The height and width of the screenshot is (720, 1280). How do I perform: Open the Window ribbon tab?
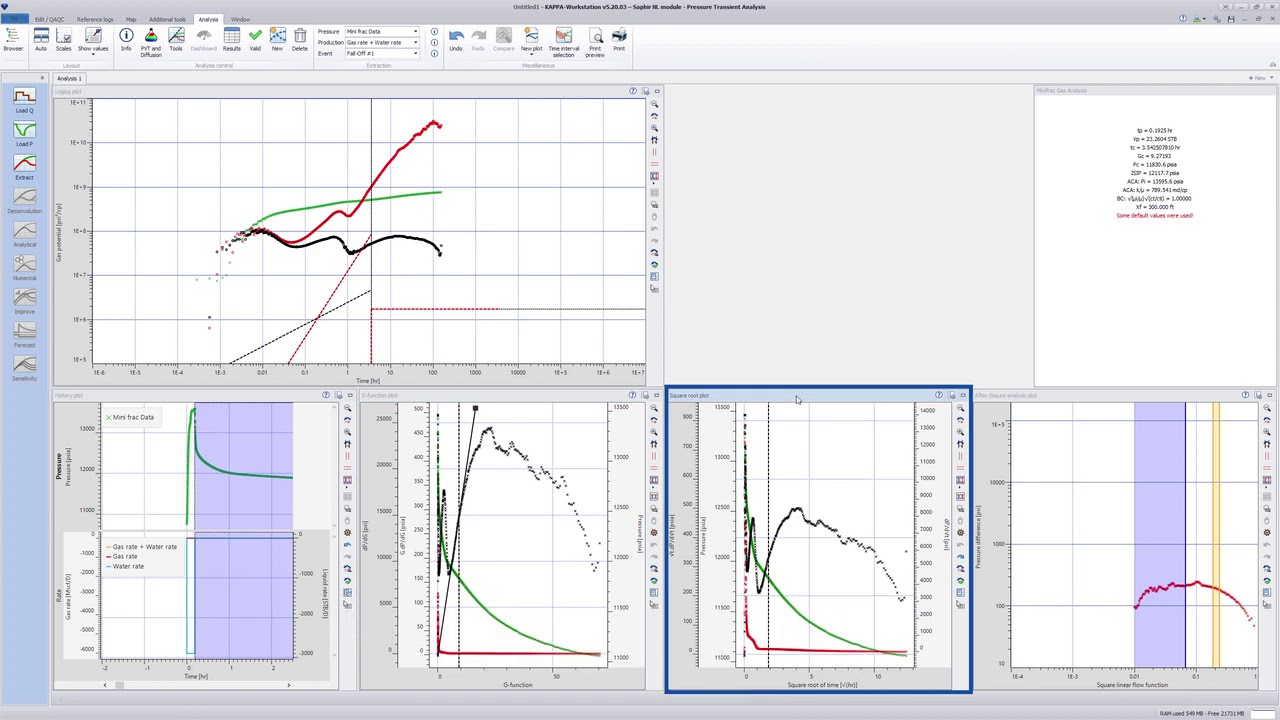[x=241, y=19]
